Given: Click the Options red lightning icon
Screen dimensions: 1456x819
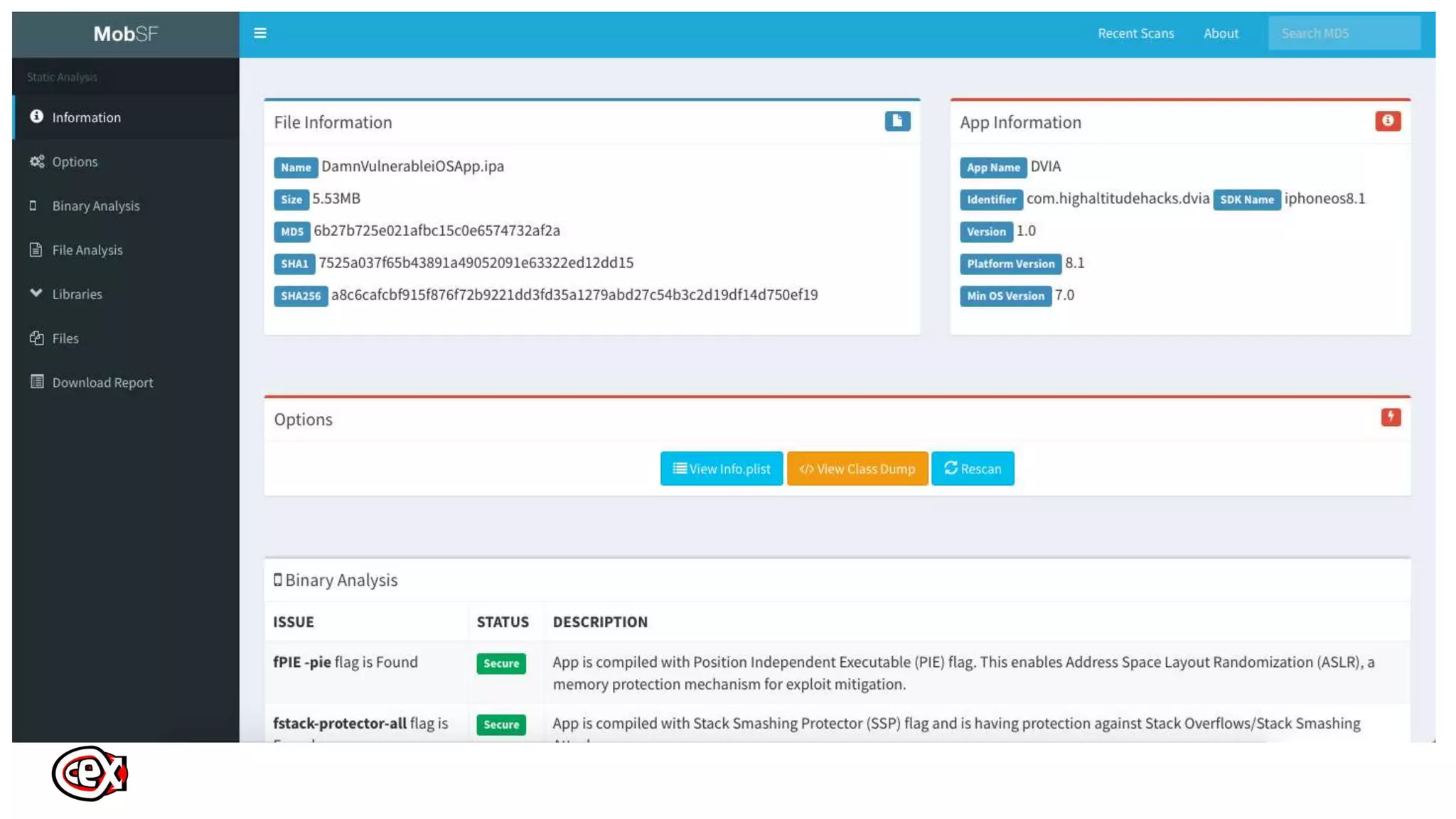Looking at the screenshot, I should [x=1390, y=417].
